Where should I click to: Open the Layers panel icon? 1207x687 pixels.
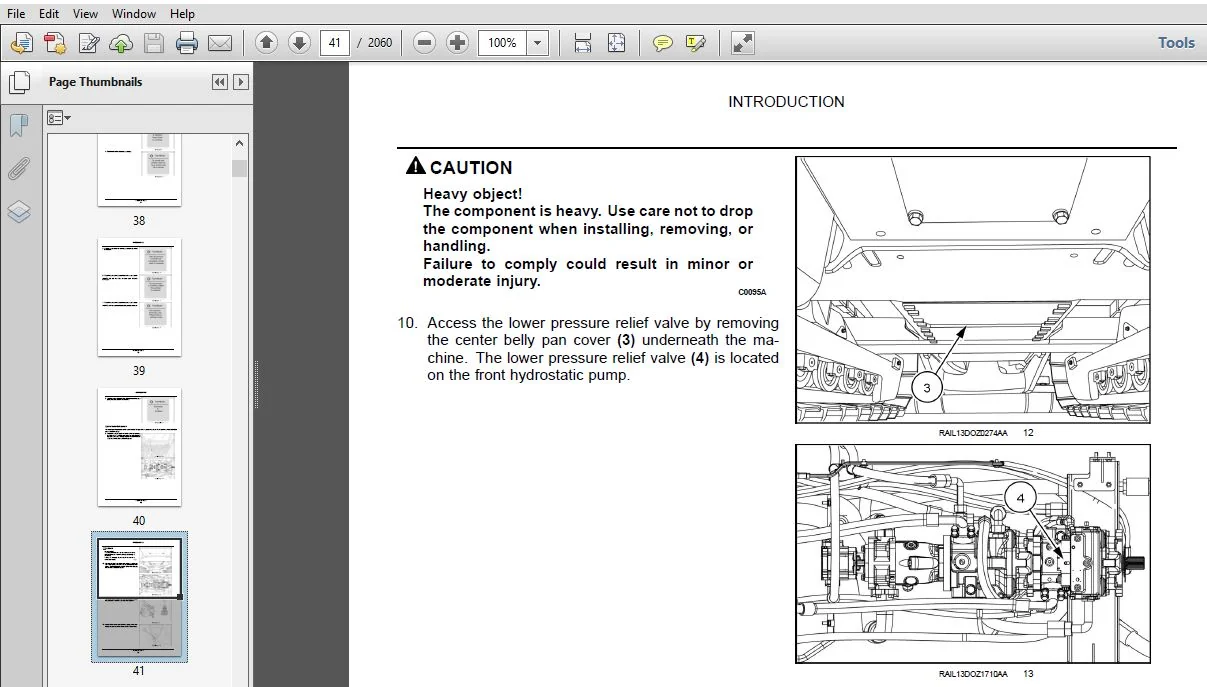[x=18, y=212]
